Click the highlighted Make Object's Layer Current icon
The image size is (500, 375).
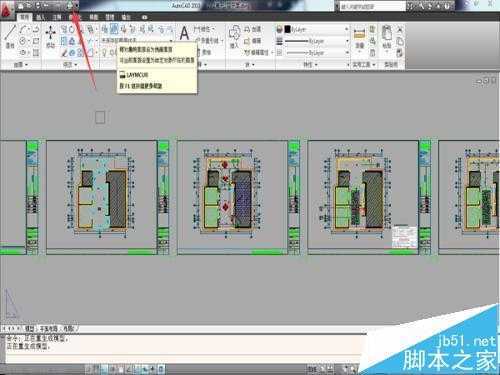click(114, 29)
